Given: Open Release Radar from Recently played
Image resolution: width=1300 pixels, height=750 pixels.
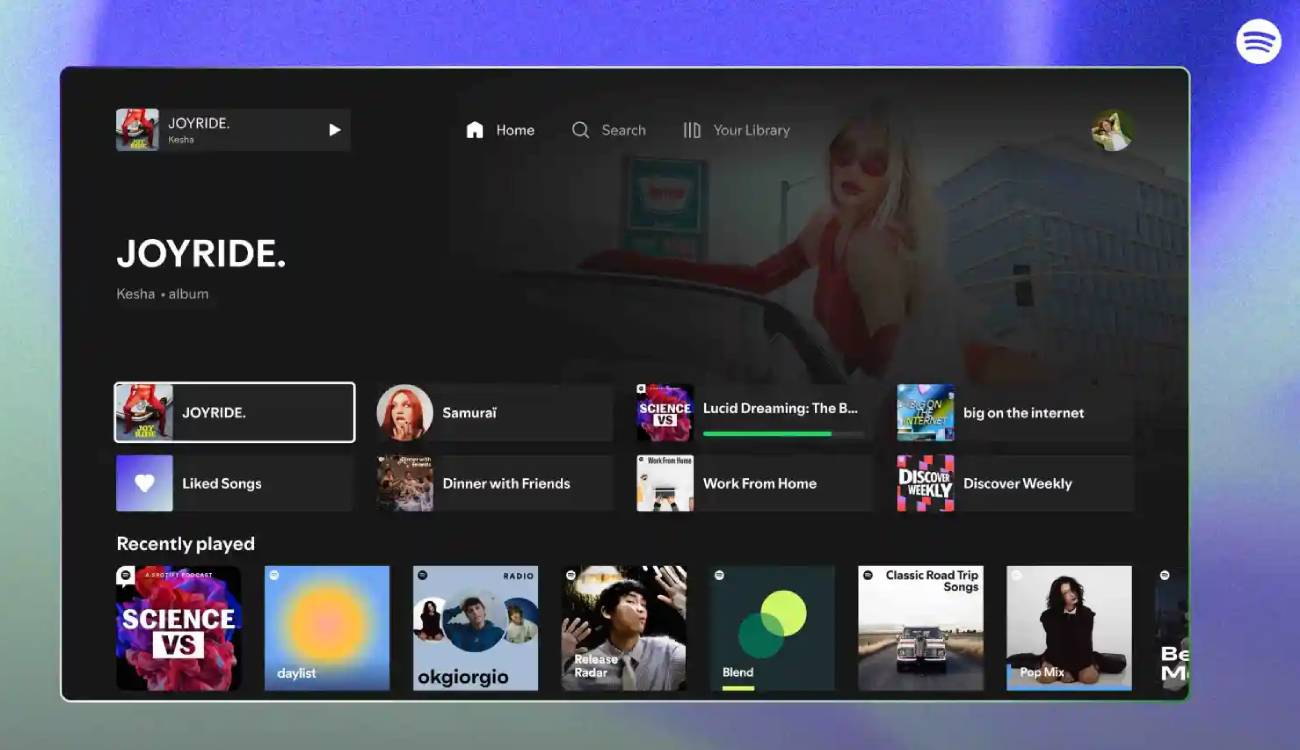Looking at the screenshot, I should pos(623,627).
